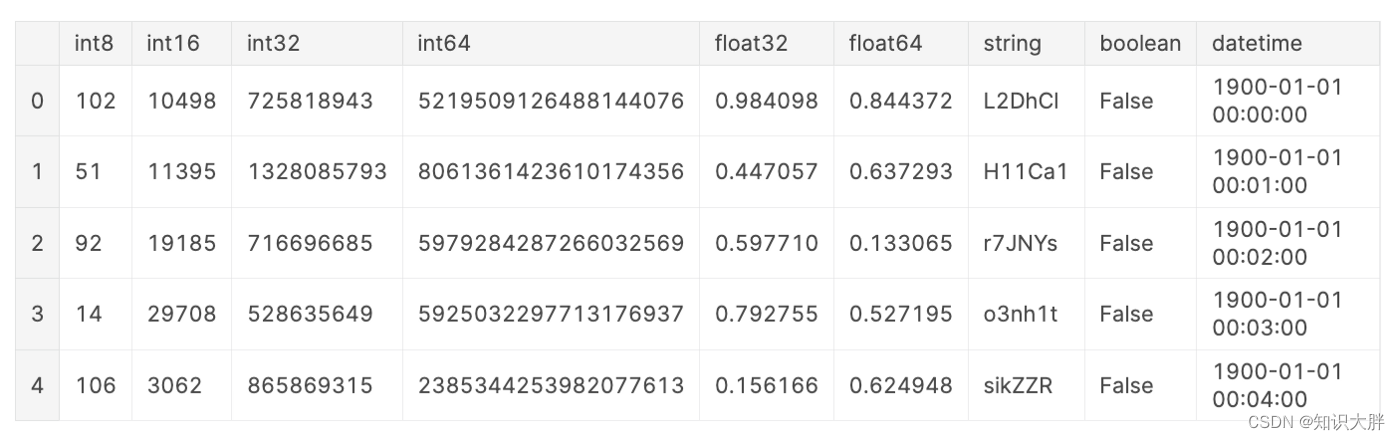Click the datetime column header

point(1256,44)
